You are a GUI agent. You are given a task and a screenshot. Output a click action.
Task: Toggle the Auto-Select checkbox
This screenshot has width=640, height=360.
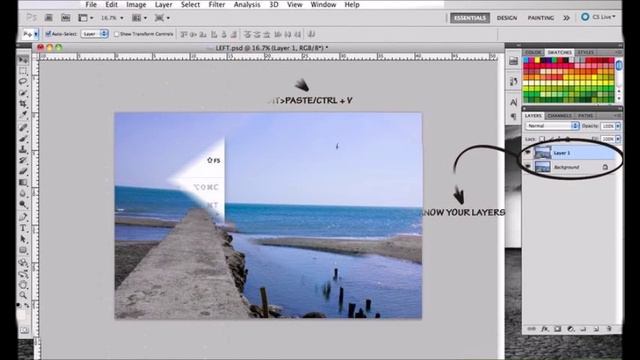pos(48,34)
